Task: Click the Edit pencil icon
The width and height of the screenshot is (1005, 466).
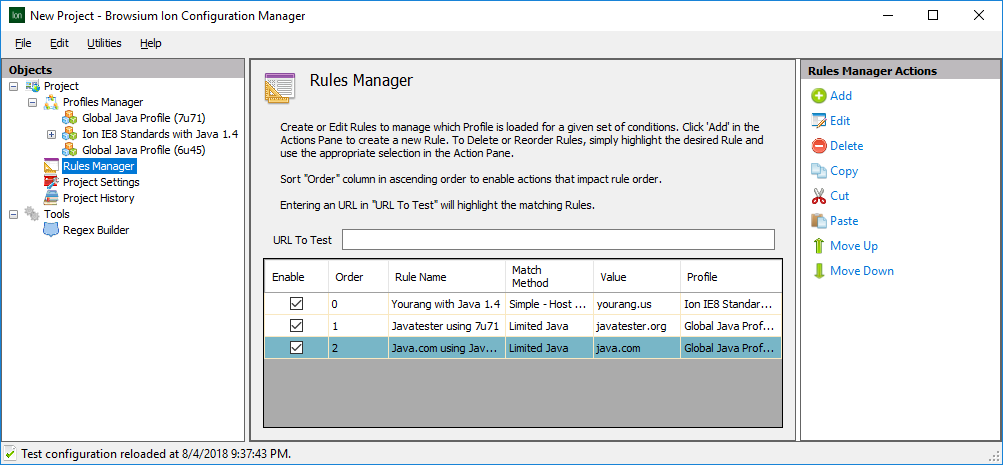Action: (818, 121)
